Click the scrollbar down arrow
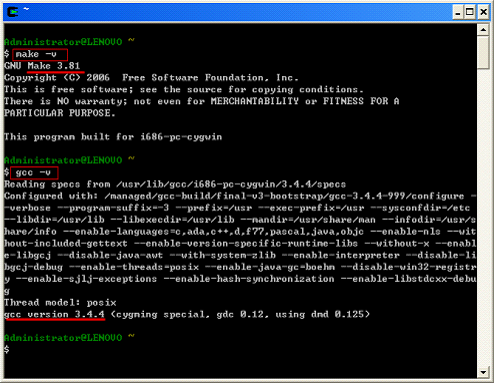The width and height of the screenshot is (494, 383). pyautogui.click(x=483, y=372)
